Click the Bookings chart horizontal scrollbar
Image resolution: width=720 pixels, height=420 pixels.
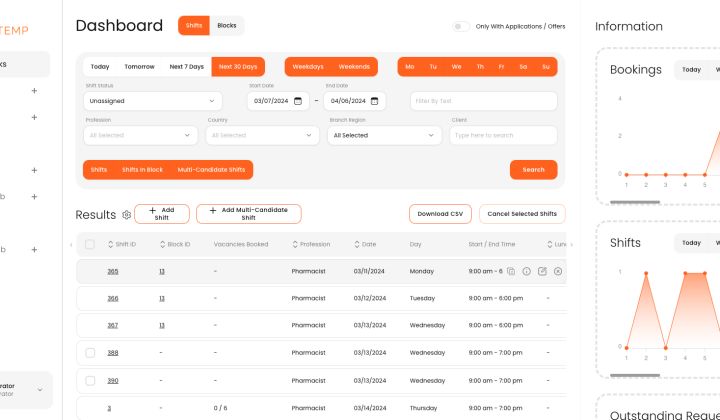click(635, 202)
